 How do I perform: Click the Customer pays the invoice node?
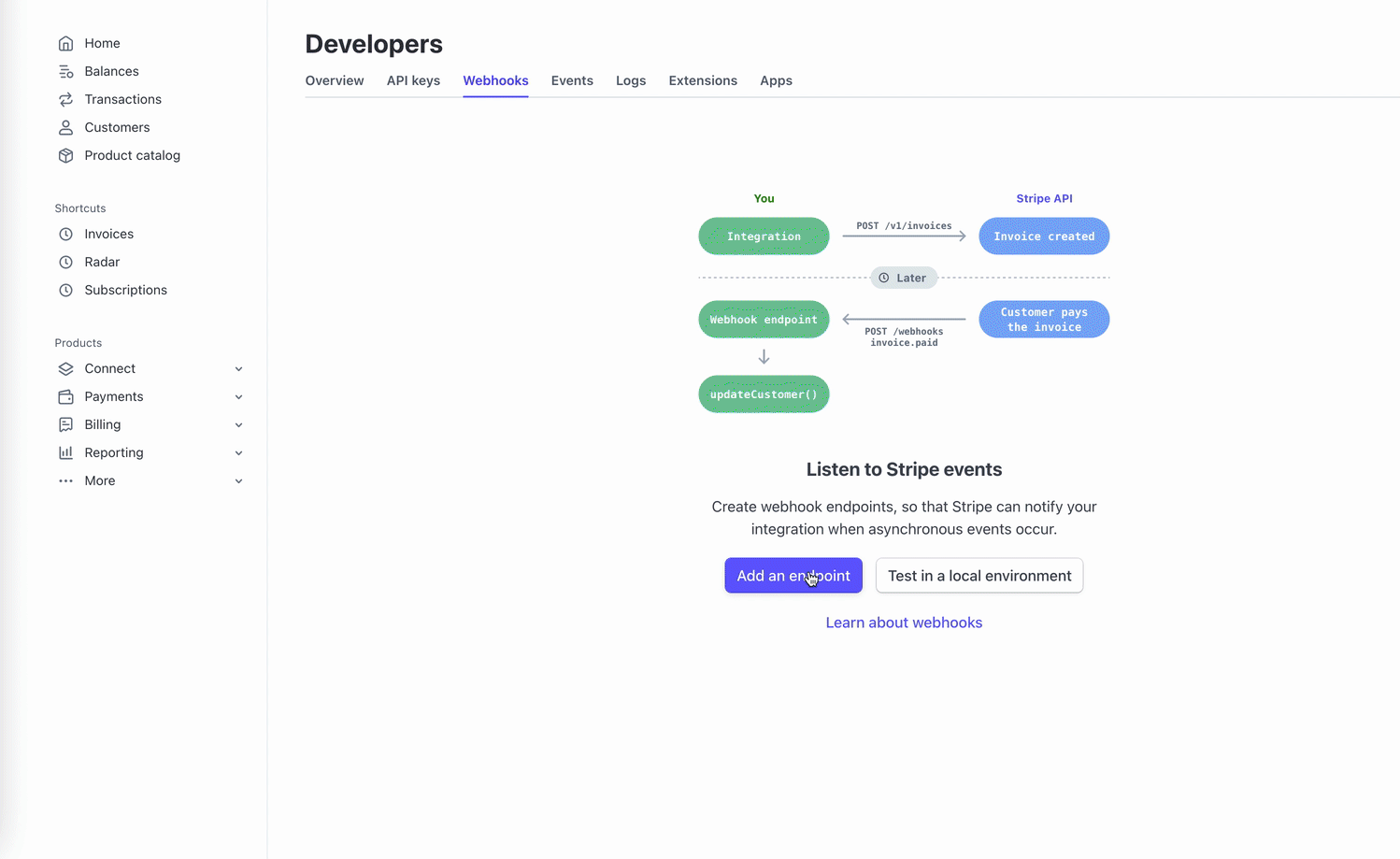coord(1044,320)
